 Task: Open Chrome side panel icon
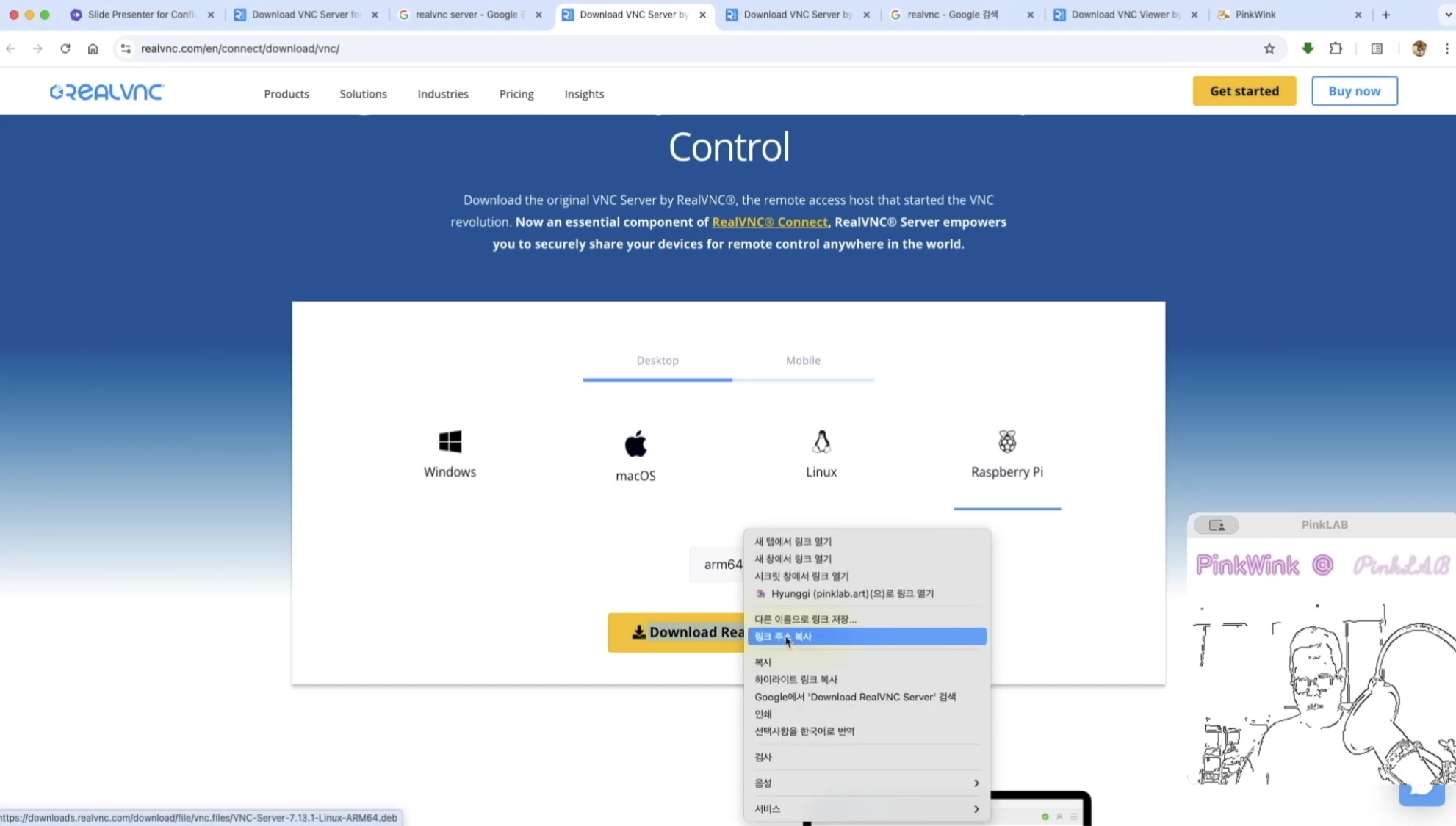pyautogui.click(x=1377, y=48)
